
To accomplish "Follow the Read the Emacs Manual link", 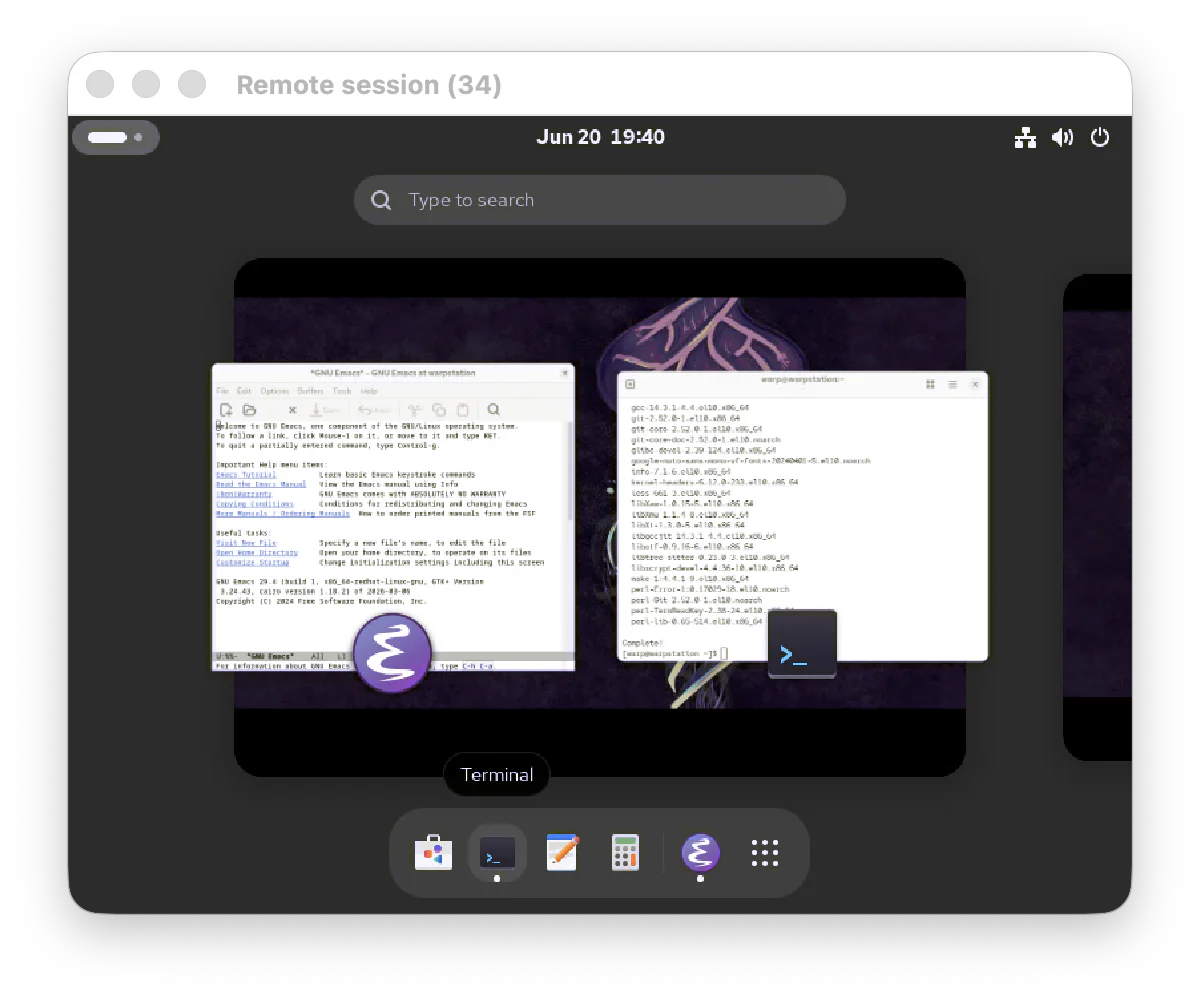I will pos(261,485).
